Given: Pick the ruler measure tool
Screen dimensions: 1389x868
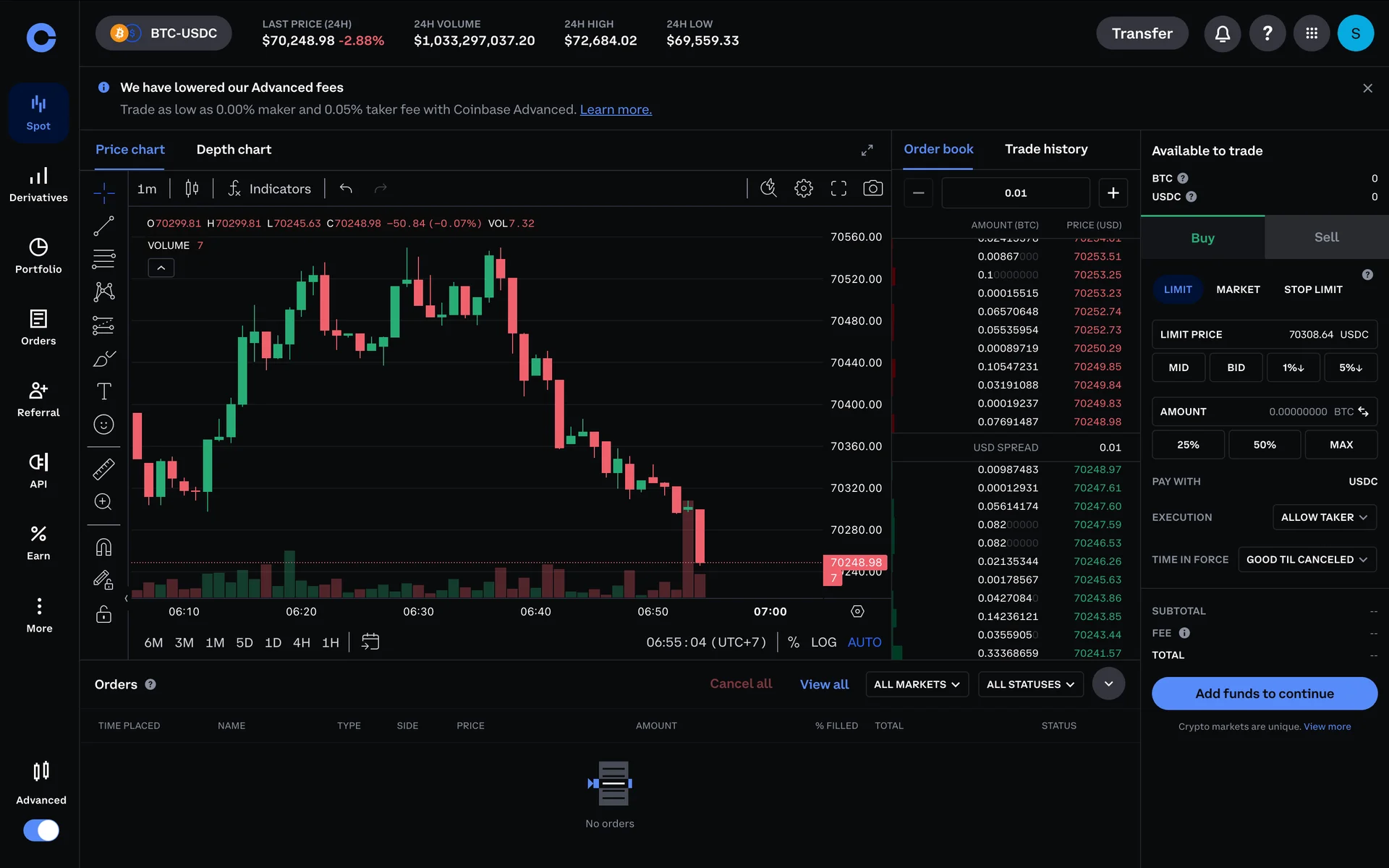Looking at the screenshot, I should pos(103,469).
